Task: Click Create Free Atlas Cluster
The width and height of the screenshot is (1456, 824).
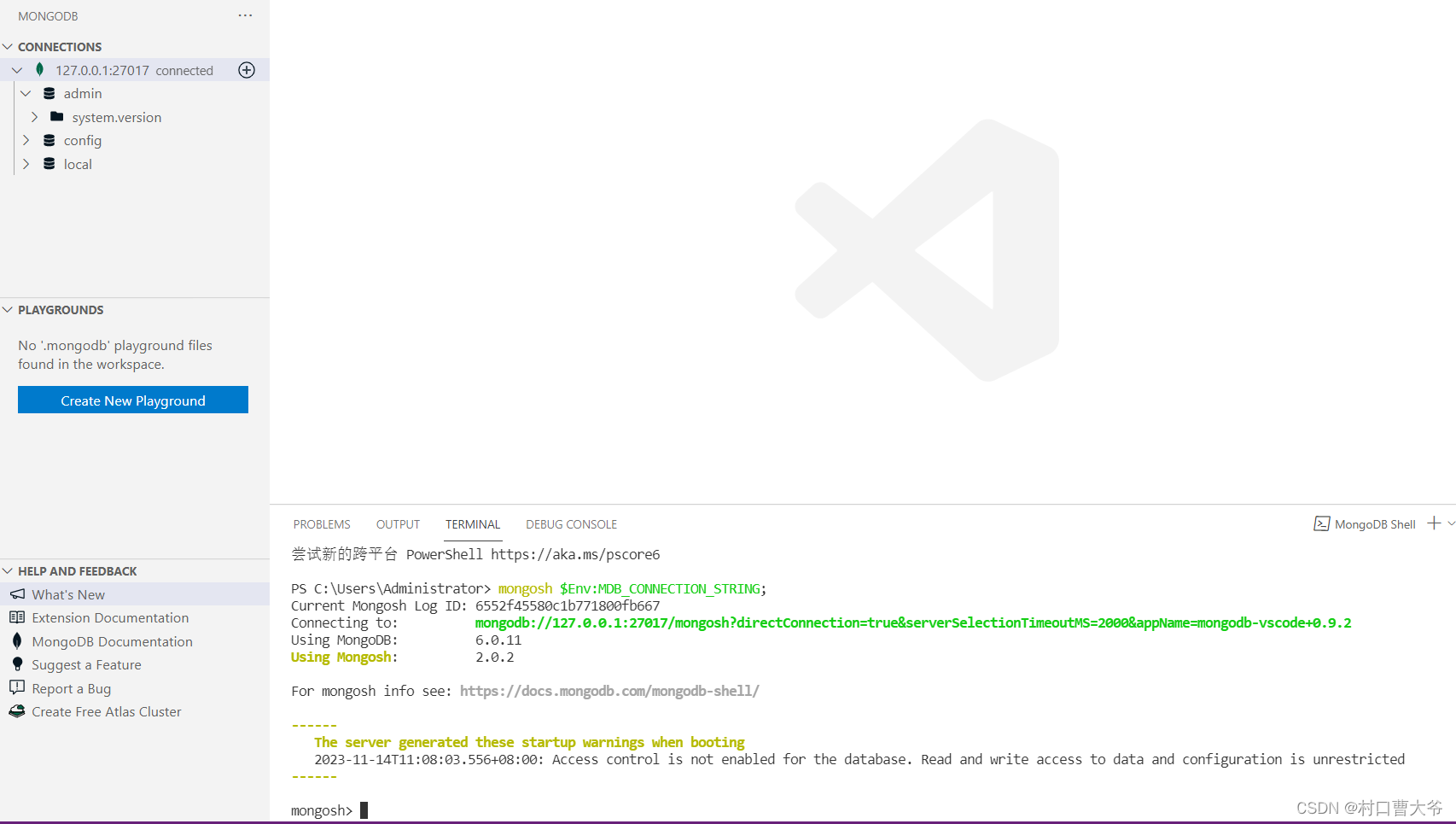Action: coord(106,711)
